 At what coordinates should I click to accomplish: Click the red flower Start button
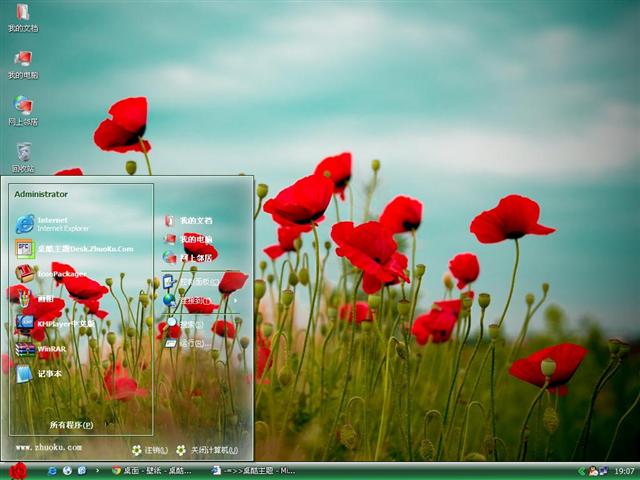coord(17,470)
